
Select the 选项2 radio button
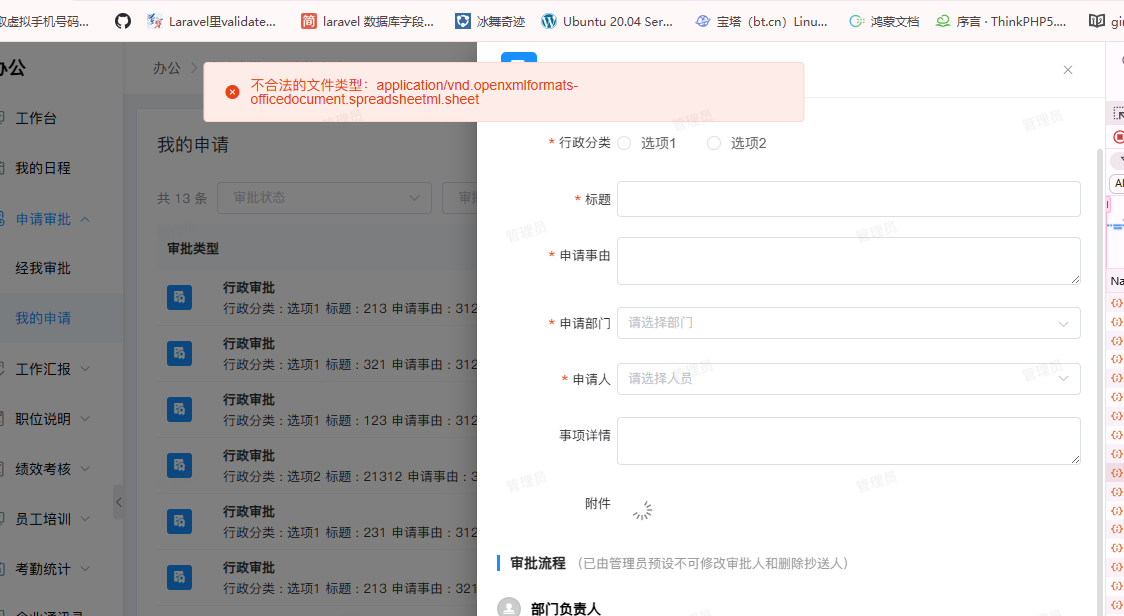click(714, 143)
